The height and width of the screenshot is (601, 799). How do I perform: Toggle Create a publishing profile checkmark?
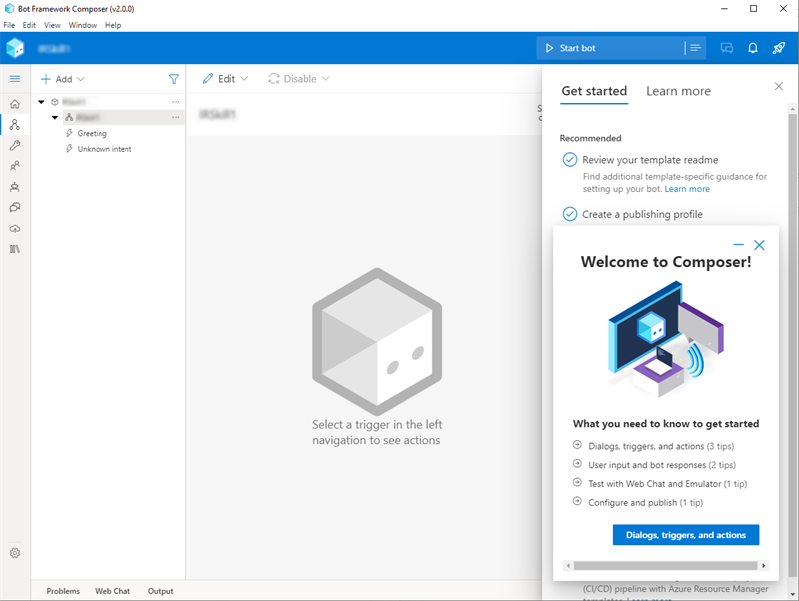(570, 214)
